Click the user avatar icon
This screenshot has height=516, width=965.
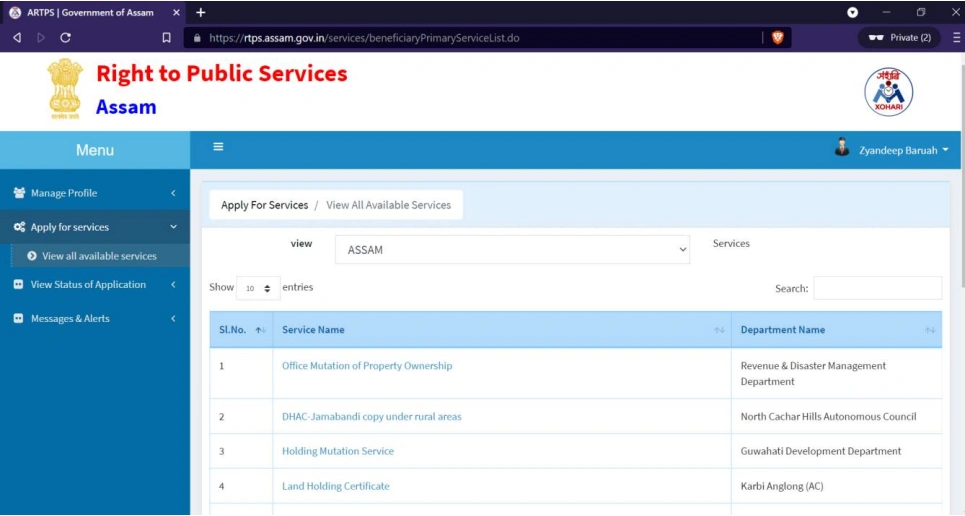(x=842, y=147)
